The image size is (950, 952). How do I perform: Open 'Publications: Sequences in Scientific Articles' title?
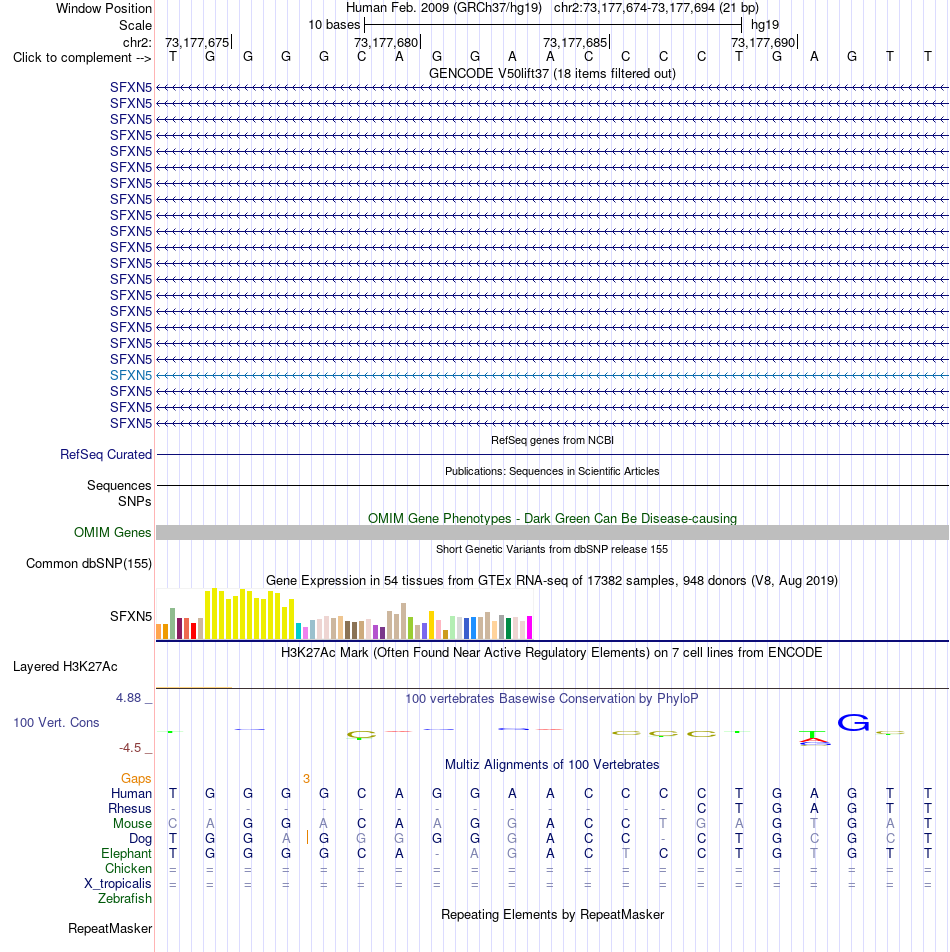tap(552, 471)
